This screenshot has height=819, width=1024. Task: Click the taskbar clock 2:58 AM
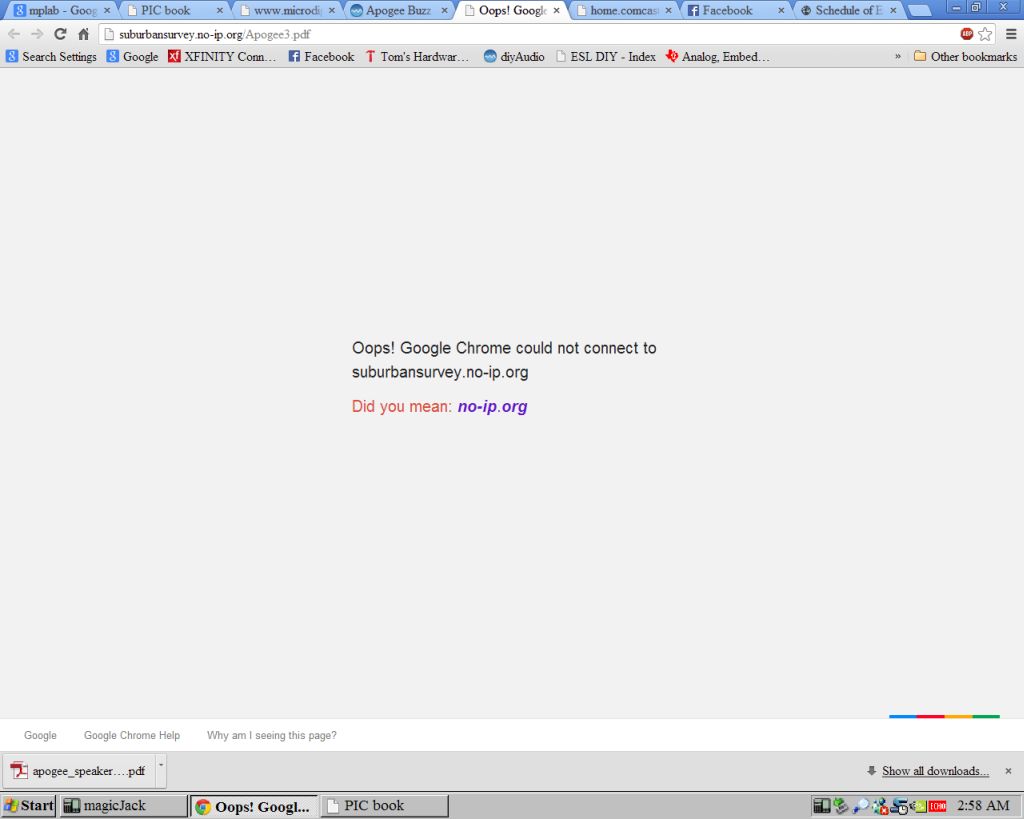(x=984, y=806)
